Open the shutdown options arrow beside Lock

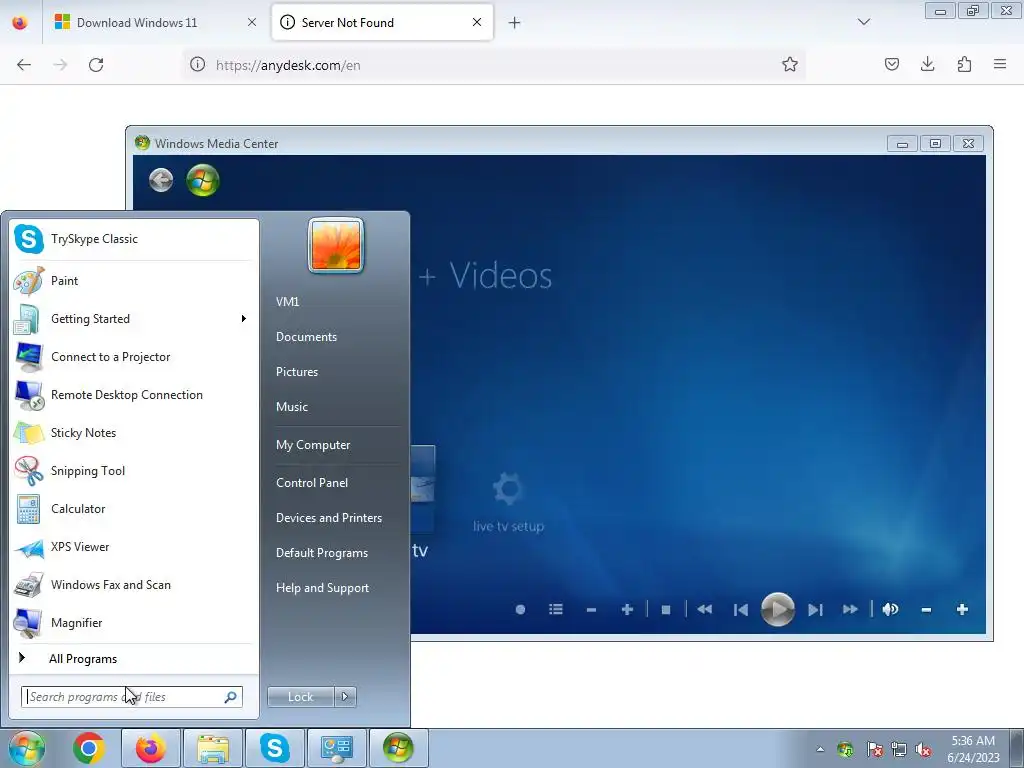[x=345, y=697]
